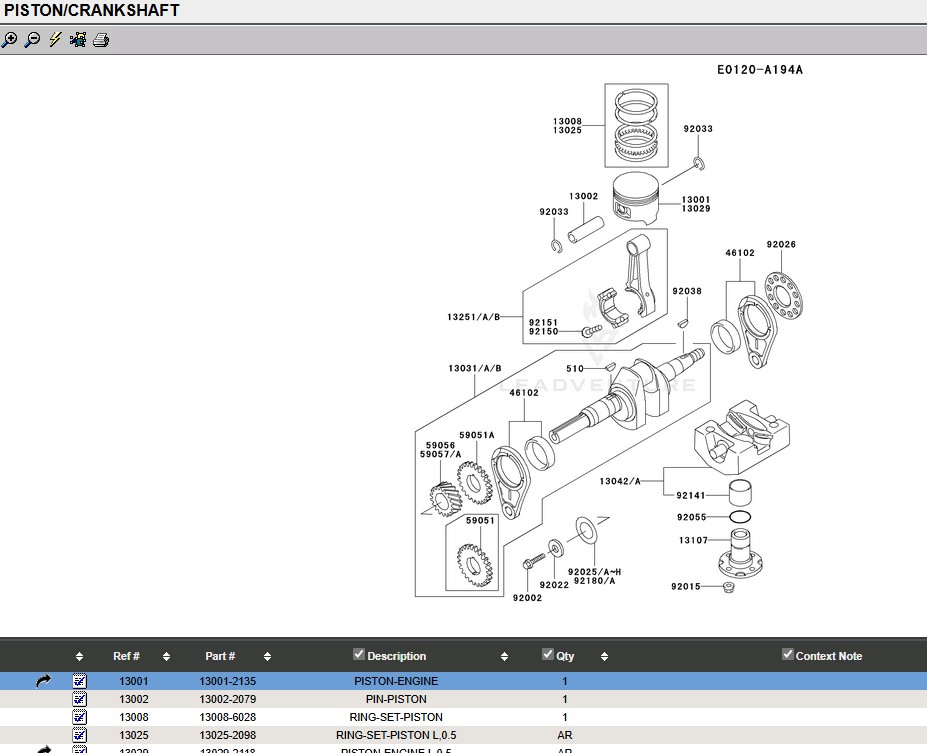Click the sort arrows right of Ref # header
The image size is (927, 753).
[x=166, y=657]
